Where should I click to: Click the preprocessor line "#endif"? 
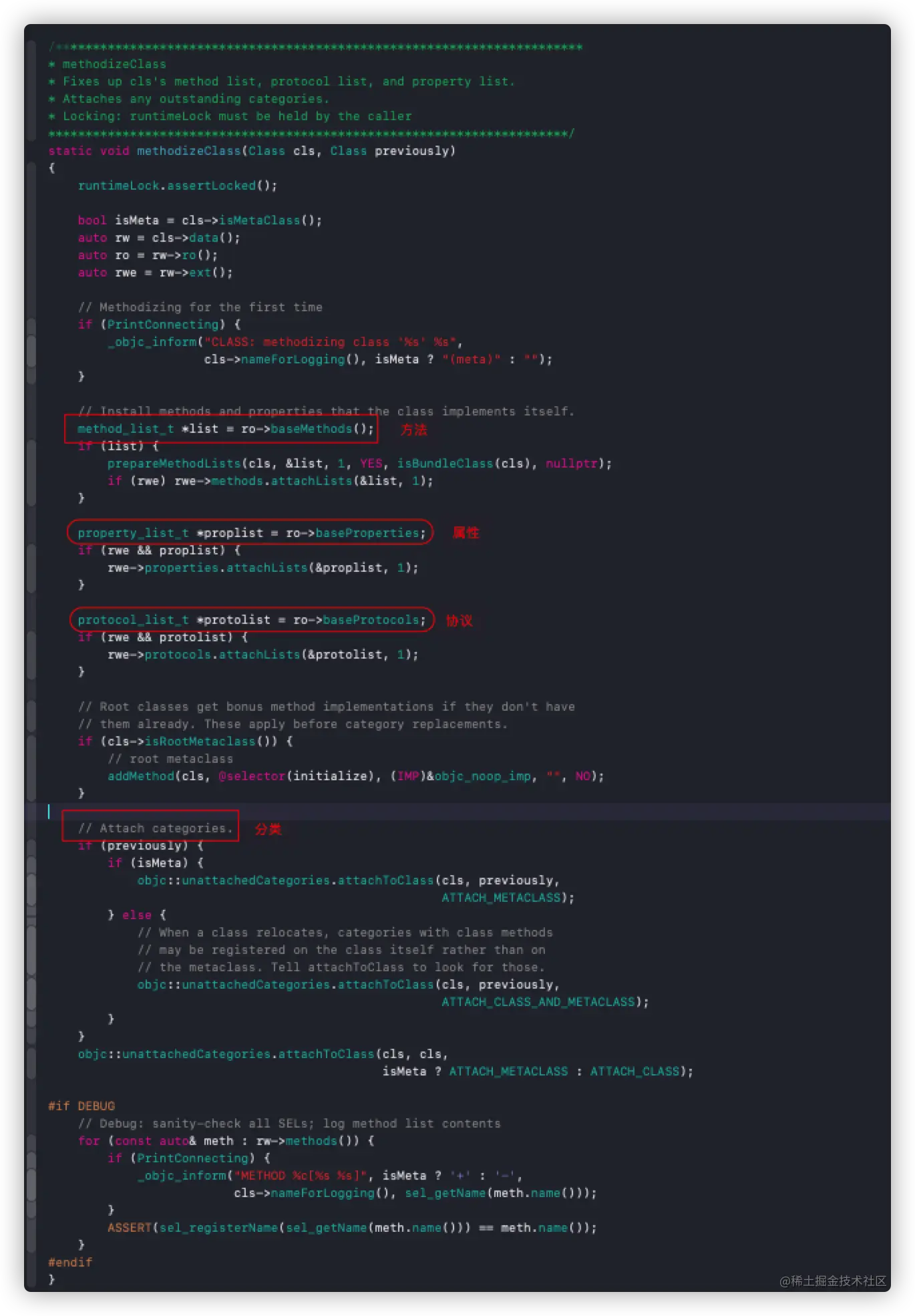pyautogui.click(x=70, y=1263)
